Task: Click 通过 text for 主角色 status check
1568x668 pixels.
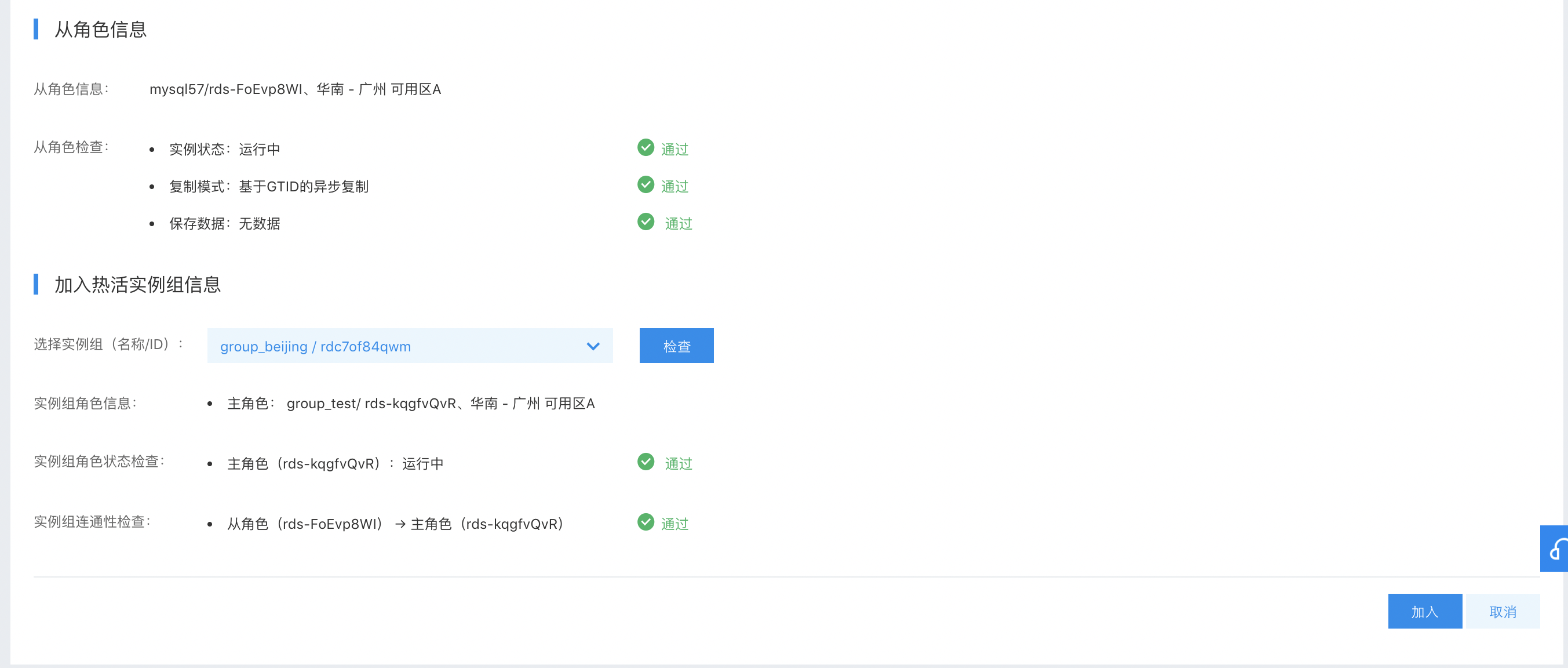Action: pyautogui.click(x=678, y=463)
